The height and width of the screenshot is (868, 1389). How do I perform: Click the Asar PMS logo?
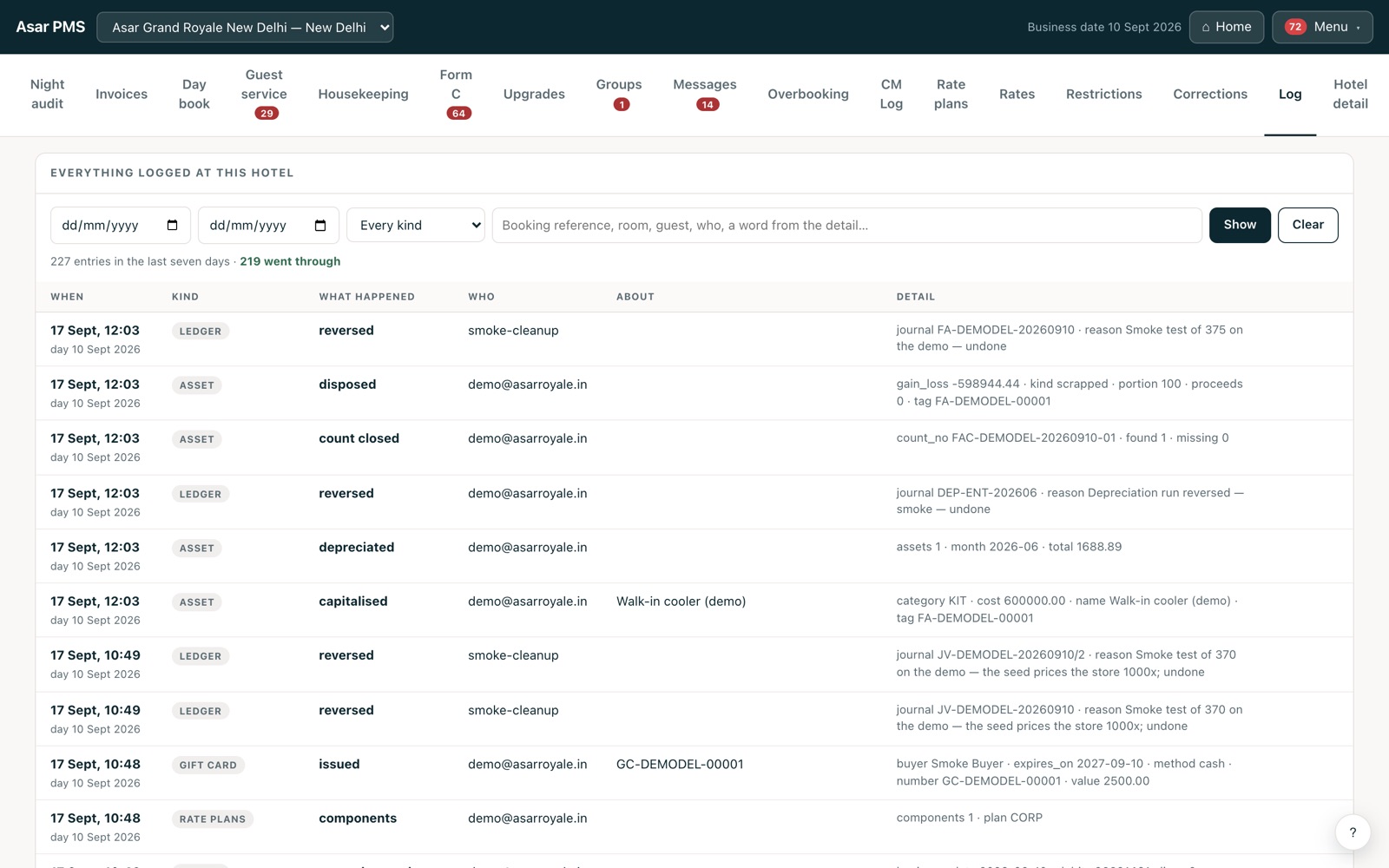50,27
